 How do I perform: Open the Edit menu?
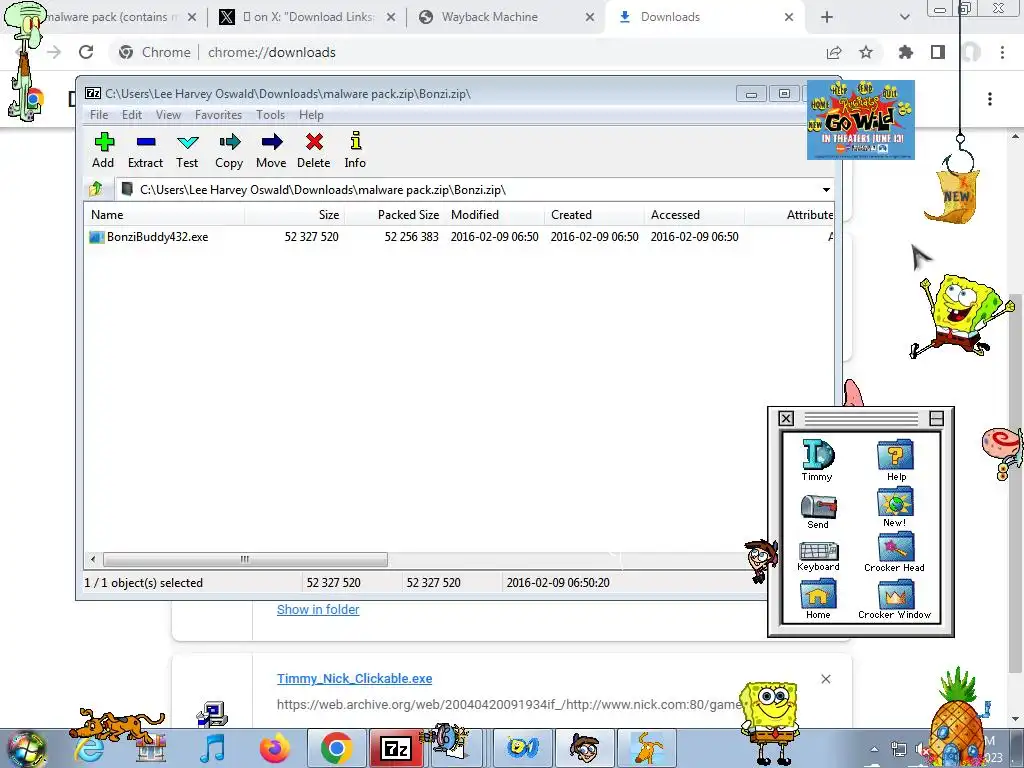pyautogui.click(x=132, y=115)
